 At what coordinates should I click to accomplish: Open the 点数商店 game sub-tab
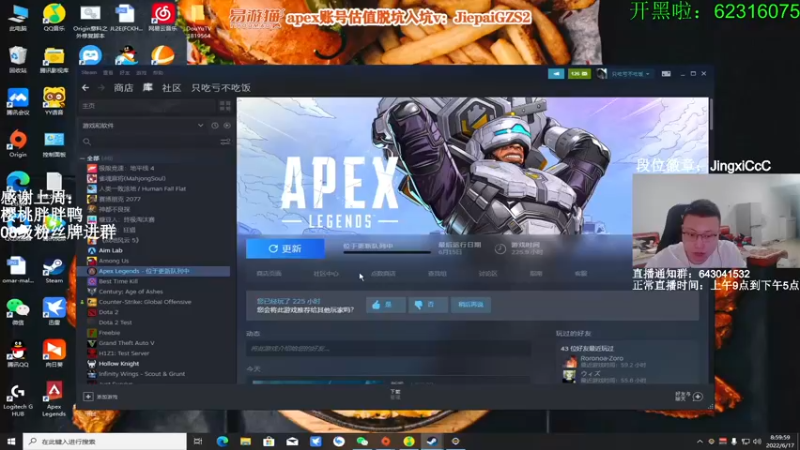383,273
